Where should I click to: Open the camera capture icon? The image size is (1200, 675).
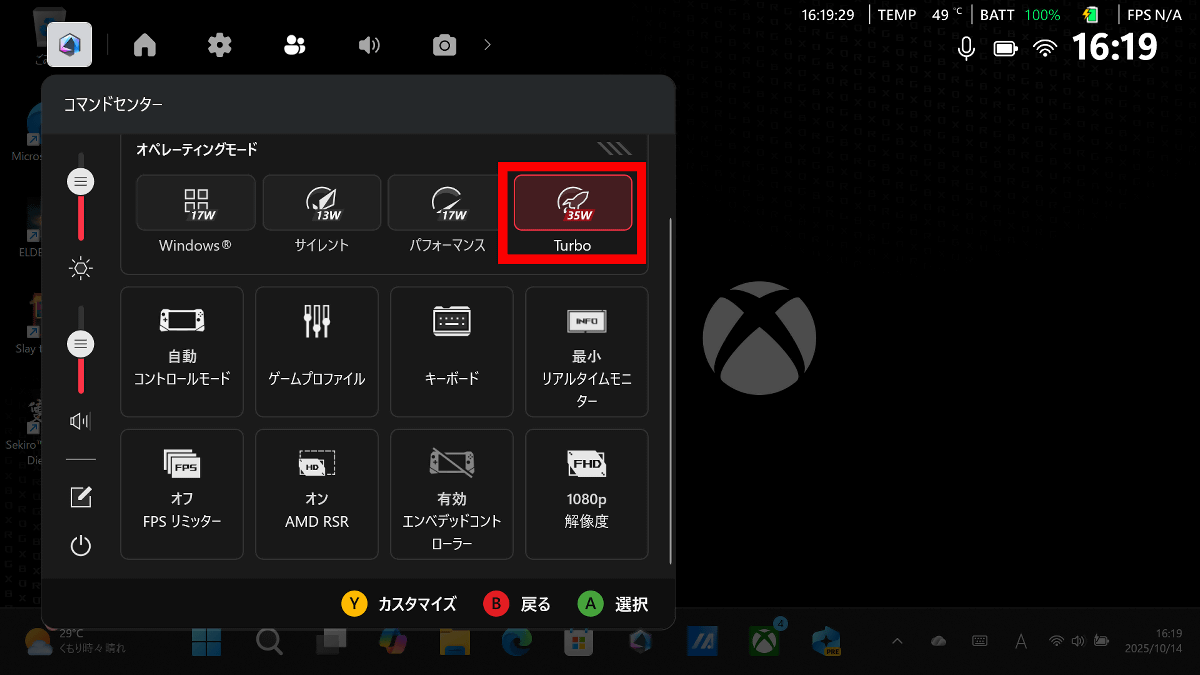444,45
